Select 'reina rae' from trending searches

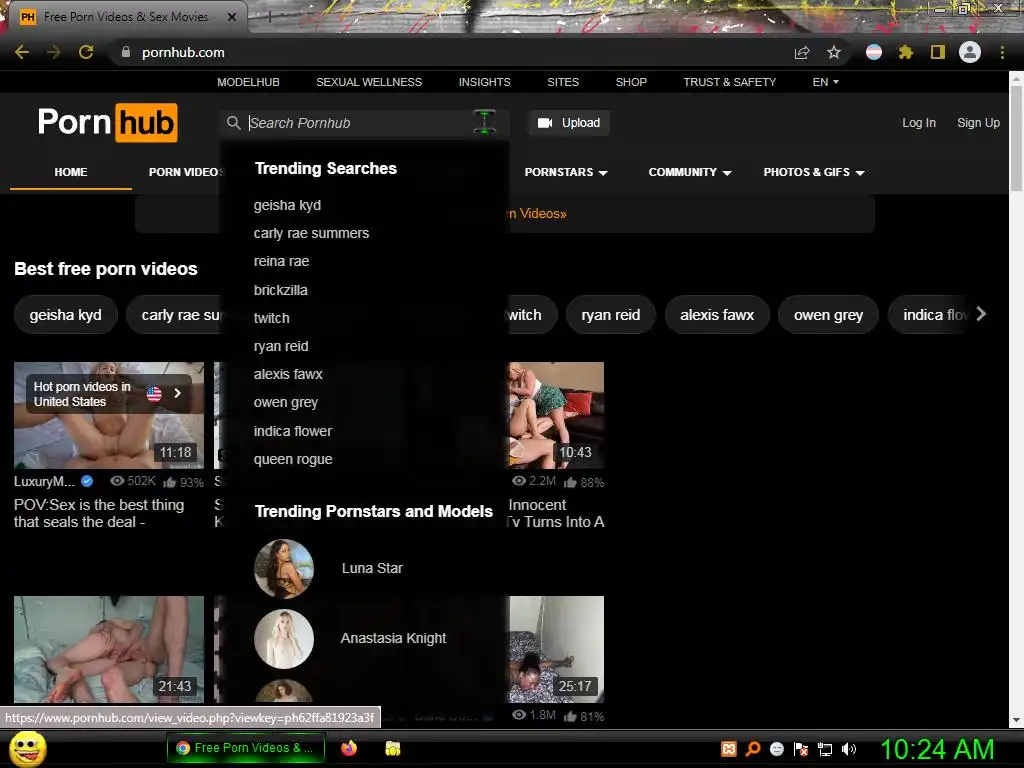click(281, 261)
